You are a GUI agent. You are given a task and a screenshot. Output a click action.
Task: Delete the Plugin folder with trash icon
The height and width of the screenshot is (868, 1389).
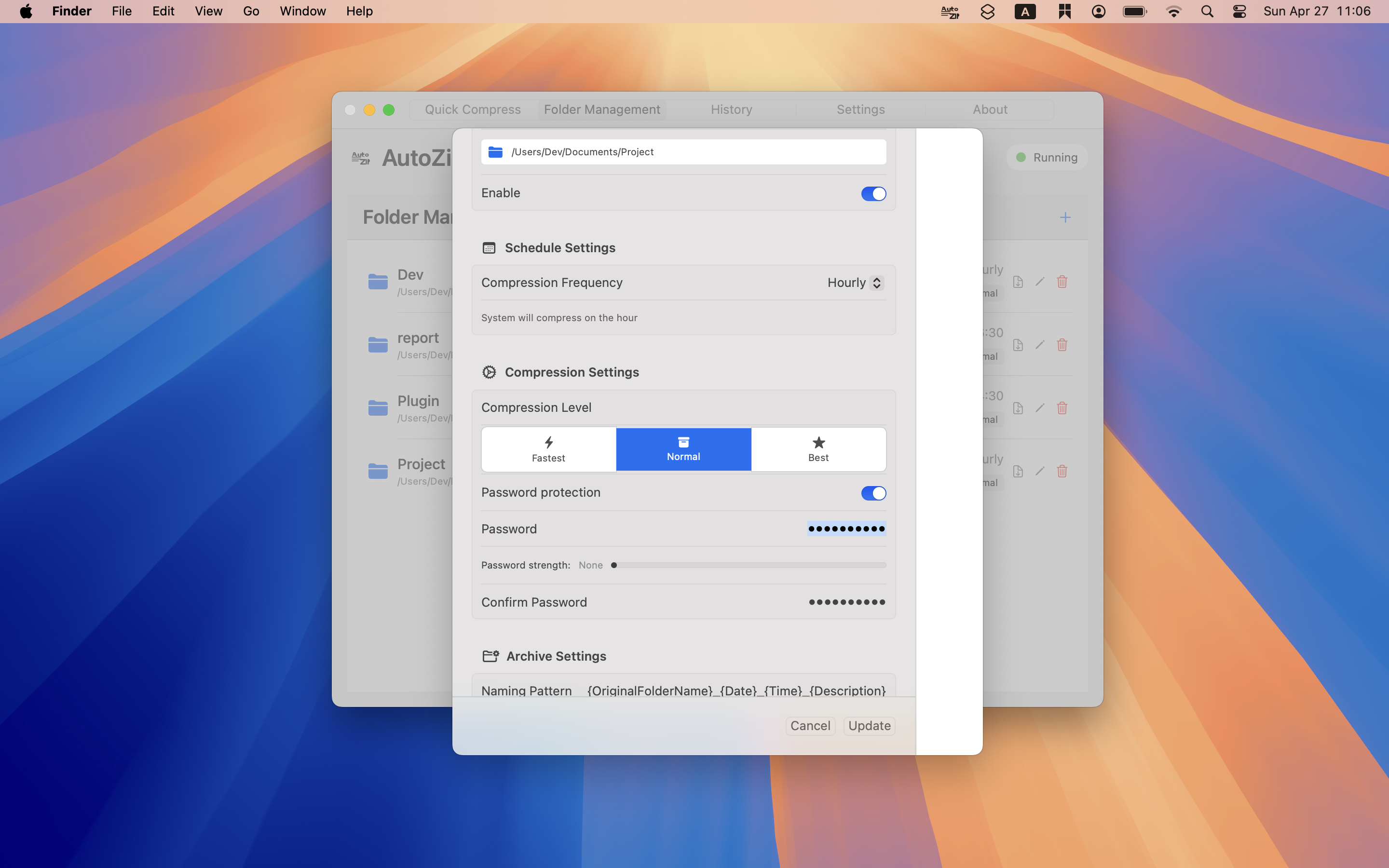[x=1062, y=408]
